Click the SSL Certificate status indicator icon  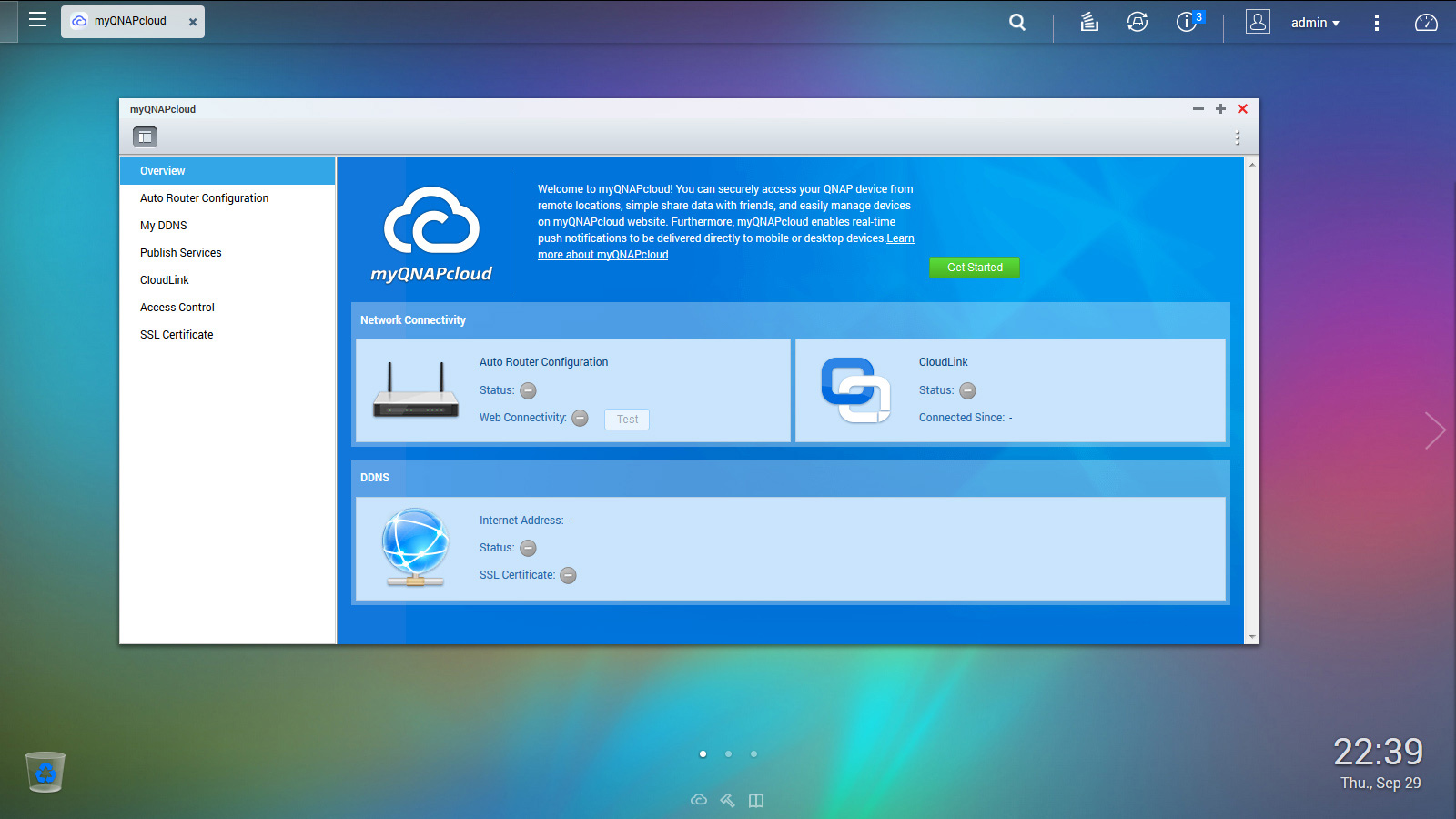[568, 575]
